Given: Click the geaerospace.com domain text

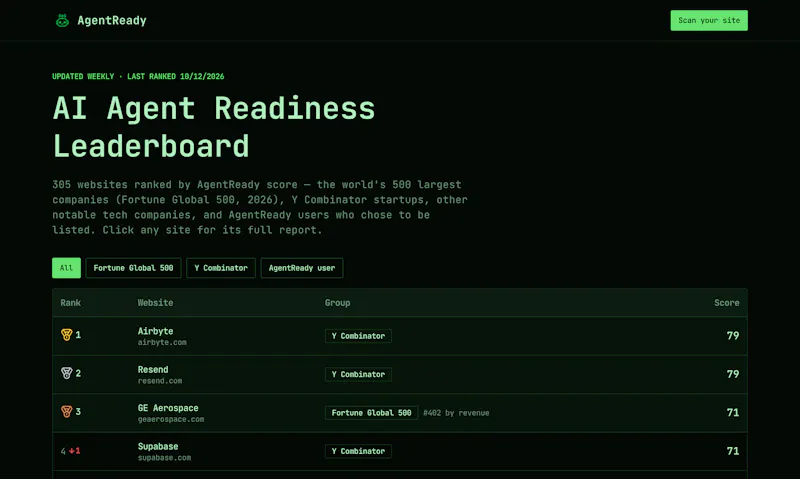Looking at the screenshot, I should pyautogui.click(x=170, y=419).
